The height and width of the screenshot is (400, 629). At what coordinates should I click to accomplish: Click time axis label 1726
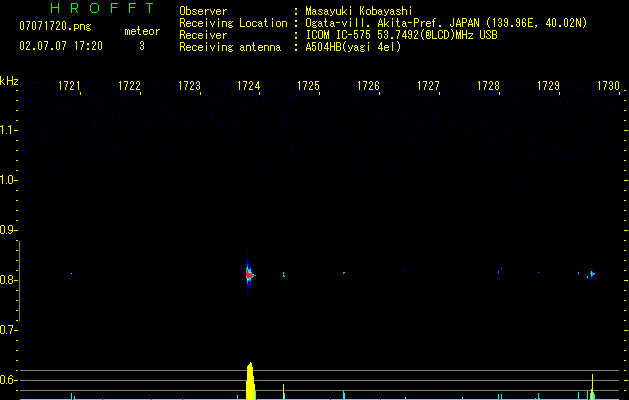pyautogui.click(x=368, y=86)
